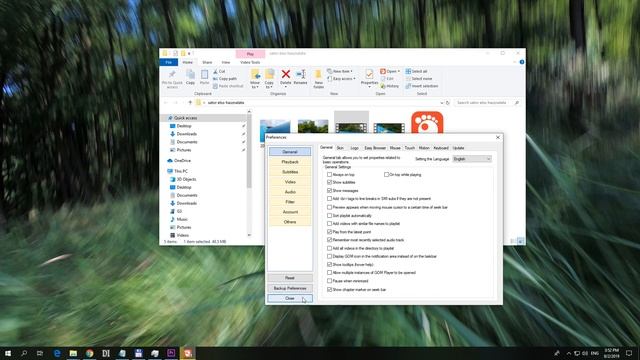Toggle Show chapter marker on seek bar
The width and height of the screenshot is (640, 360).
(x=329, y=289)
